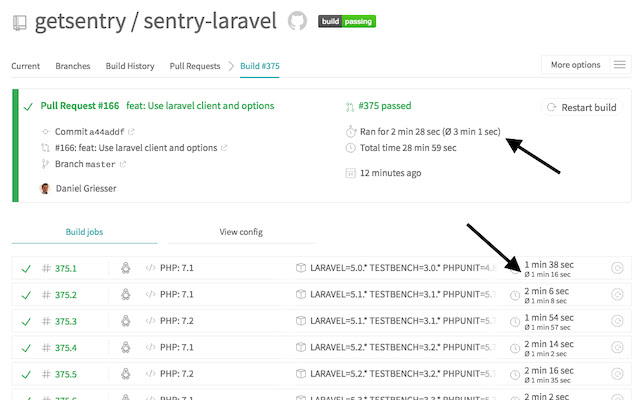
Task: Click the hamburger menu icon
Action: tap(620, 64)
